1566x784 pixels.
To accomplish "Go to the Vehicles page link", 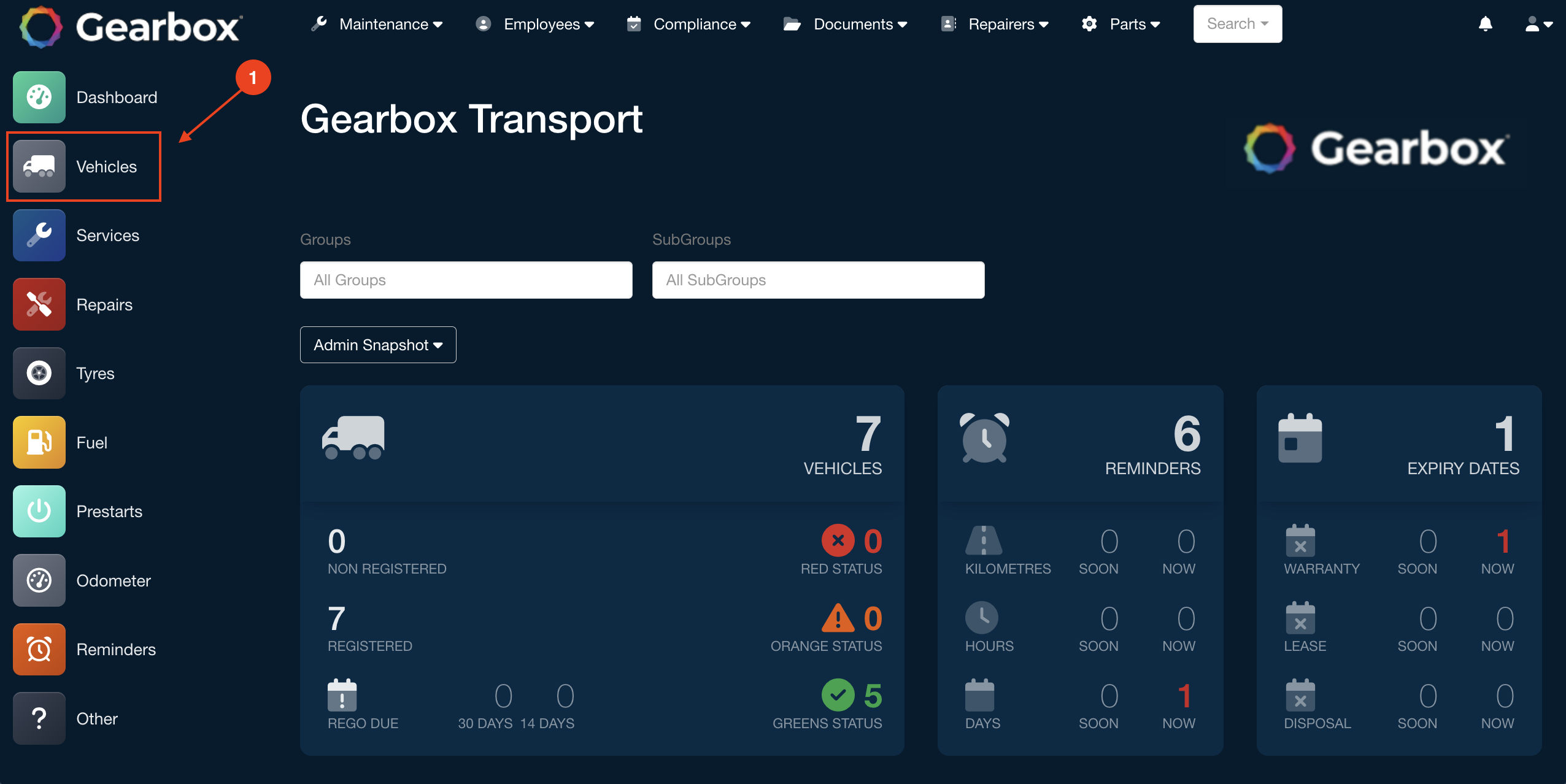I will pyautogui.click(x=106, y=166).
